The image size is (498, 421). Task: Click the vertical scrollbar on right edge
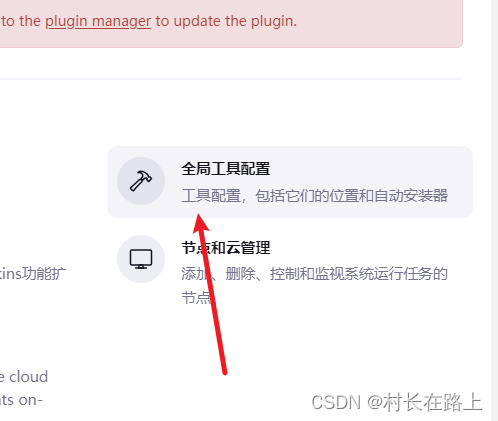point(494,210)
